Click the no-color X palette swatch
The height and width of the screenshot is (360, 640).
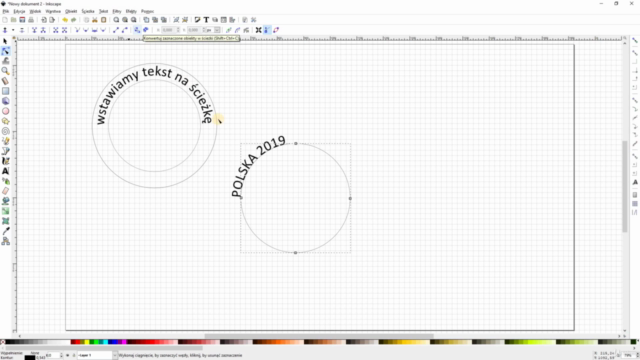click(2, 342)
